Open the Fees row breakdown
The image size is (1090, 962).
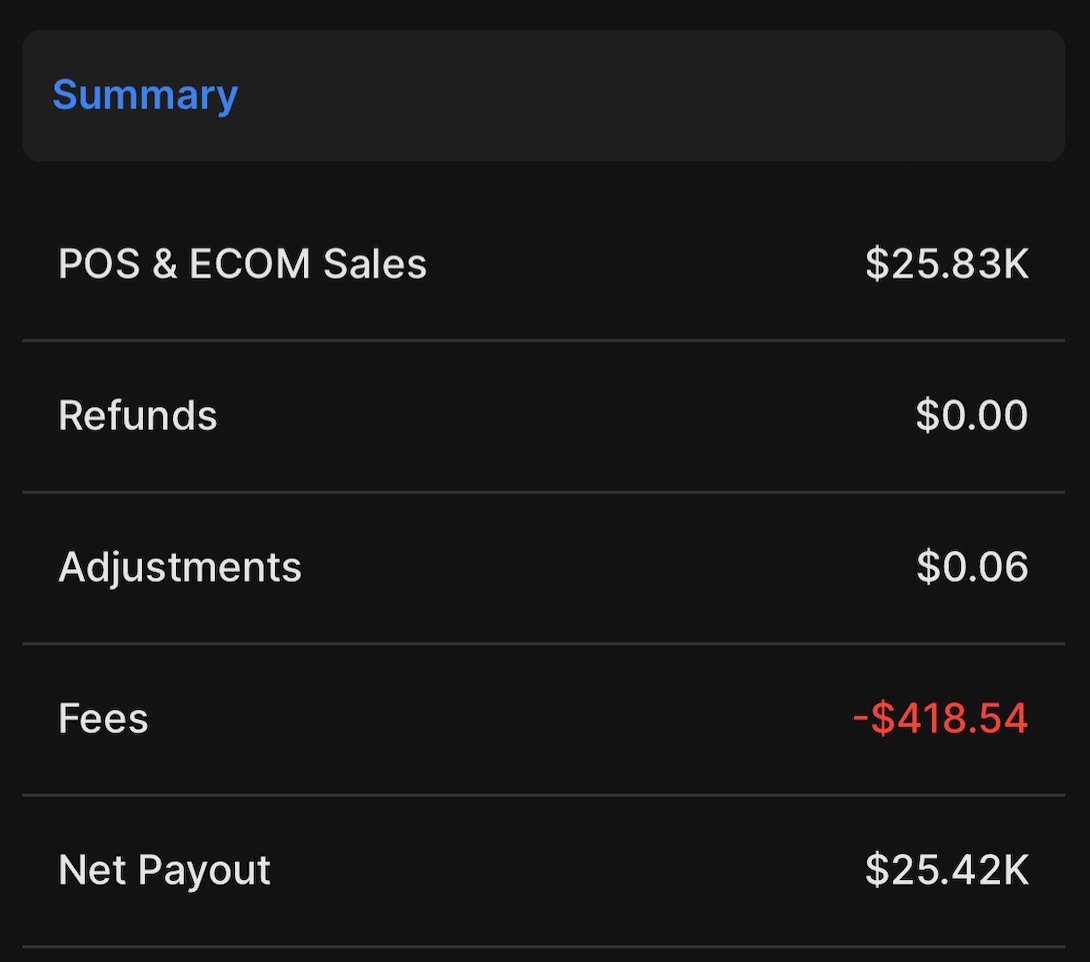544,719
